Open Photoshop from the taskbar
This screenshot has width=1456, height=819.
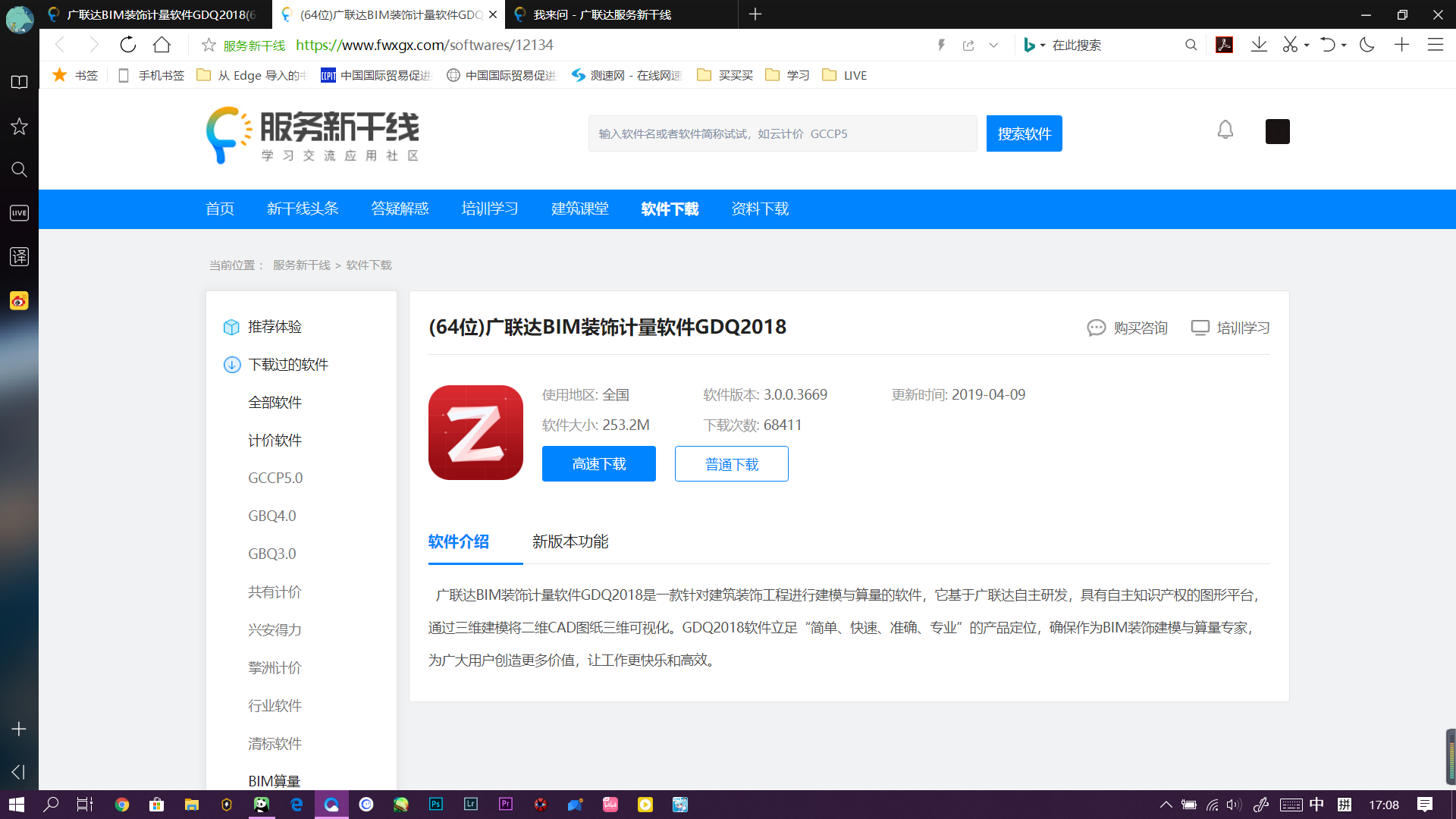click(436, 805)
